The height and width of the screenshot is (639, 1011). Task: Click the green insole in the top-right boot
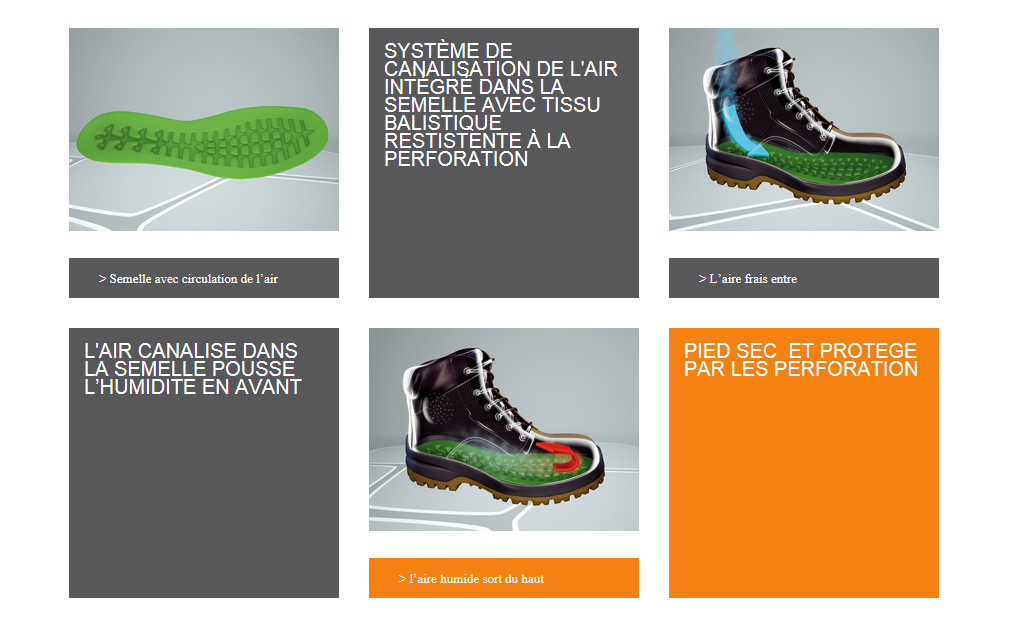pyautogui.click(x=810, y=162)
